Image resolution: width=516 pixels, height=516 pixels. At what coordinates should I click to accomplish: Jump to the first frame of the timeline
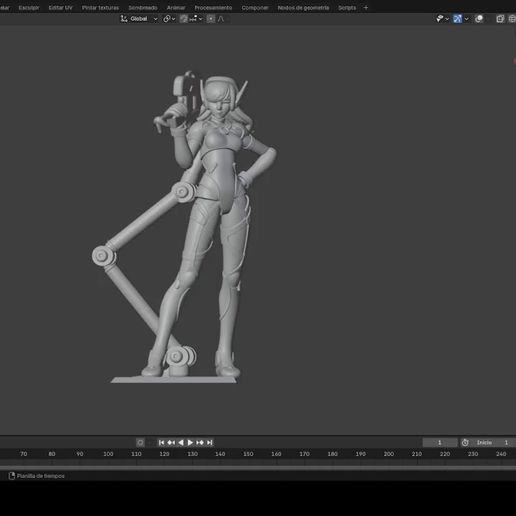point(161,442)
